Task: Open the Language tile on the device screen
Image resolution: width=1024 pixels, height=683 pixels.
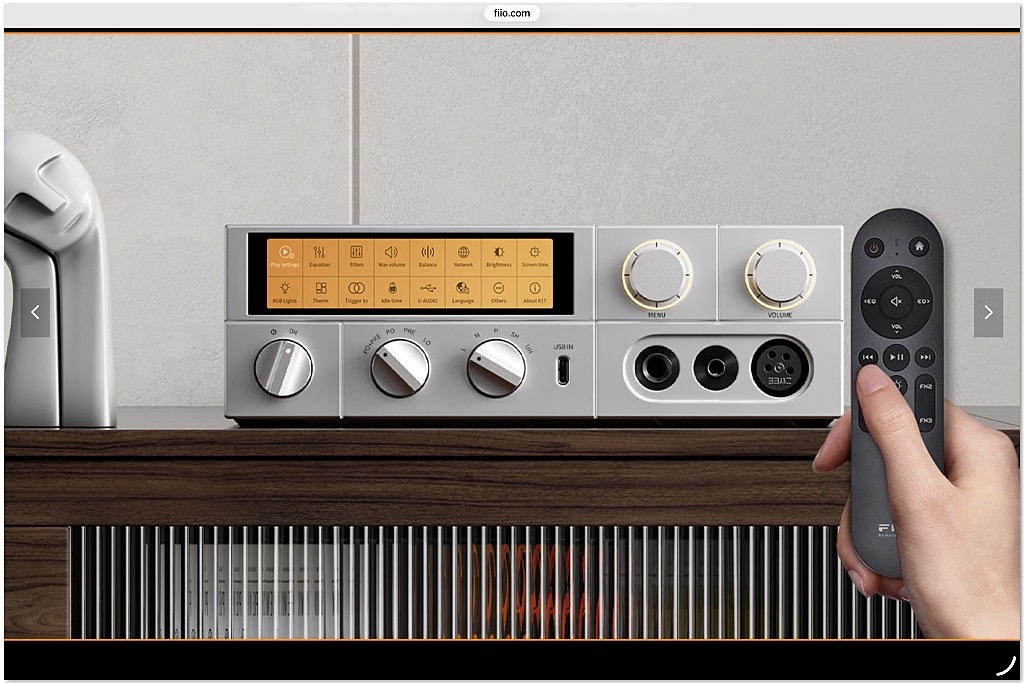Action: (463, 292)
